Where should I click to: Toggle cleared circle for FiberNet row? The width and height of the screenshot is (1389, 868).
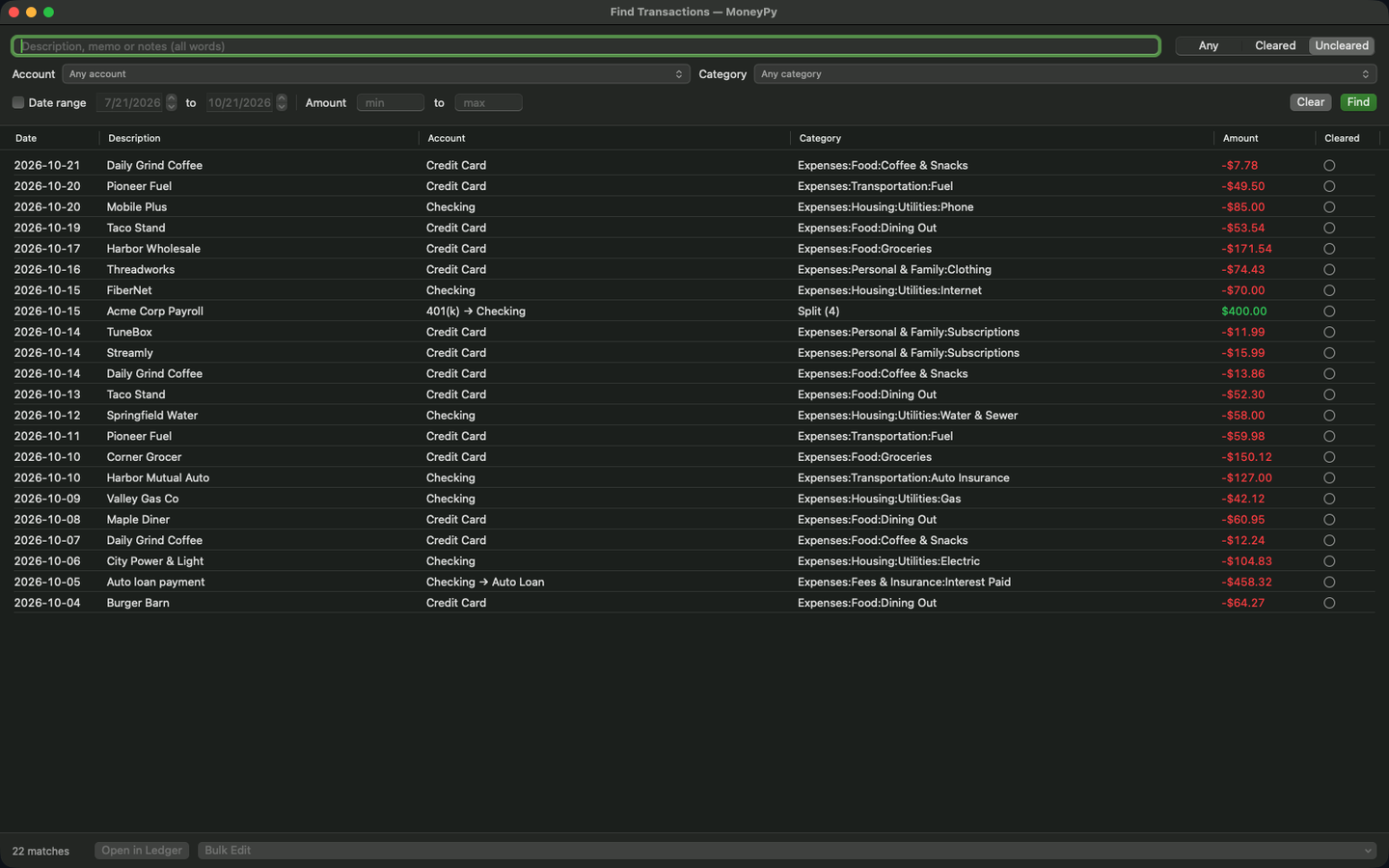pyautogui.click(x=1329, y=290)
